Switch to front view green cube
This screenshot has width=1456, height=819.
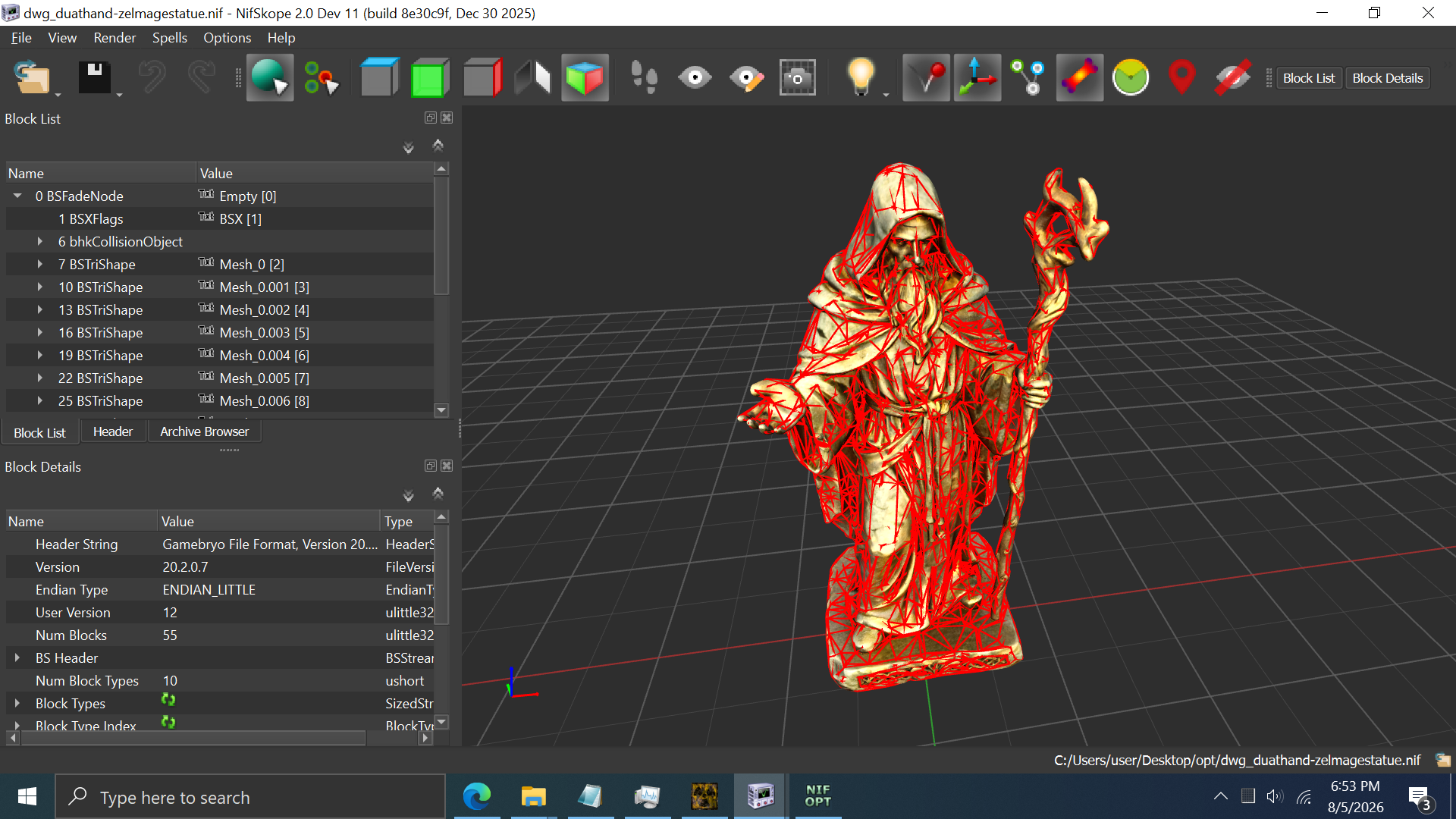[429, 77]
